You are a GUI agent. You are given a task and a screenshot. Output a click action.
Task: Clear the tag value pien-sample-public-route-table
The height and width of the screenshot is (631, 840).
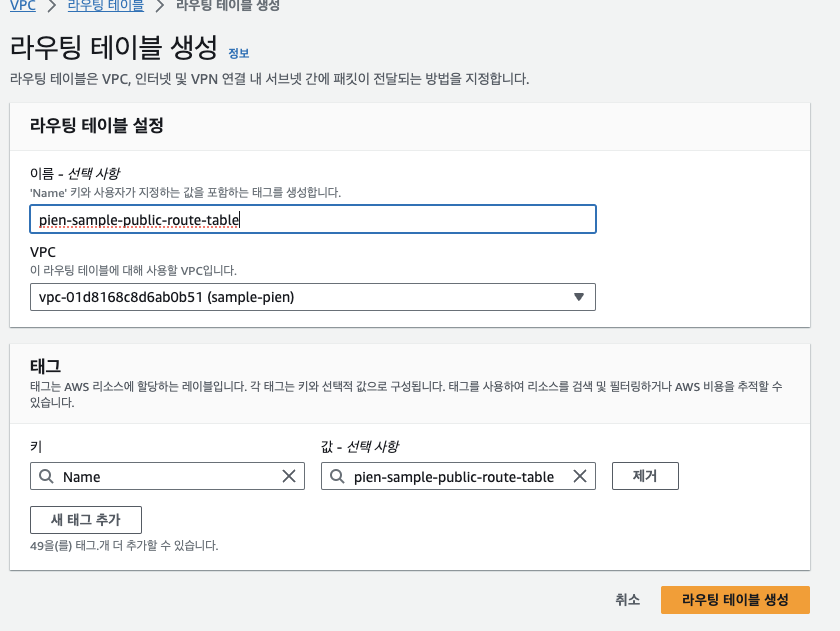pos(580,476)
